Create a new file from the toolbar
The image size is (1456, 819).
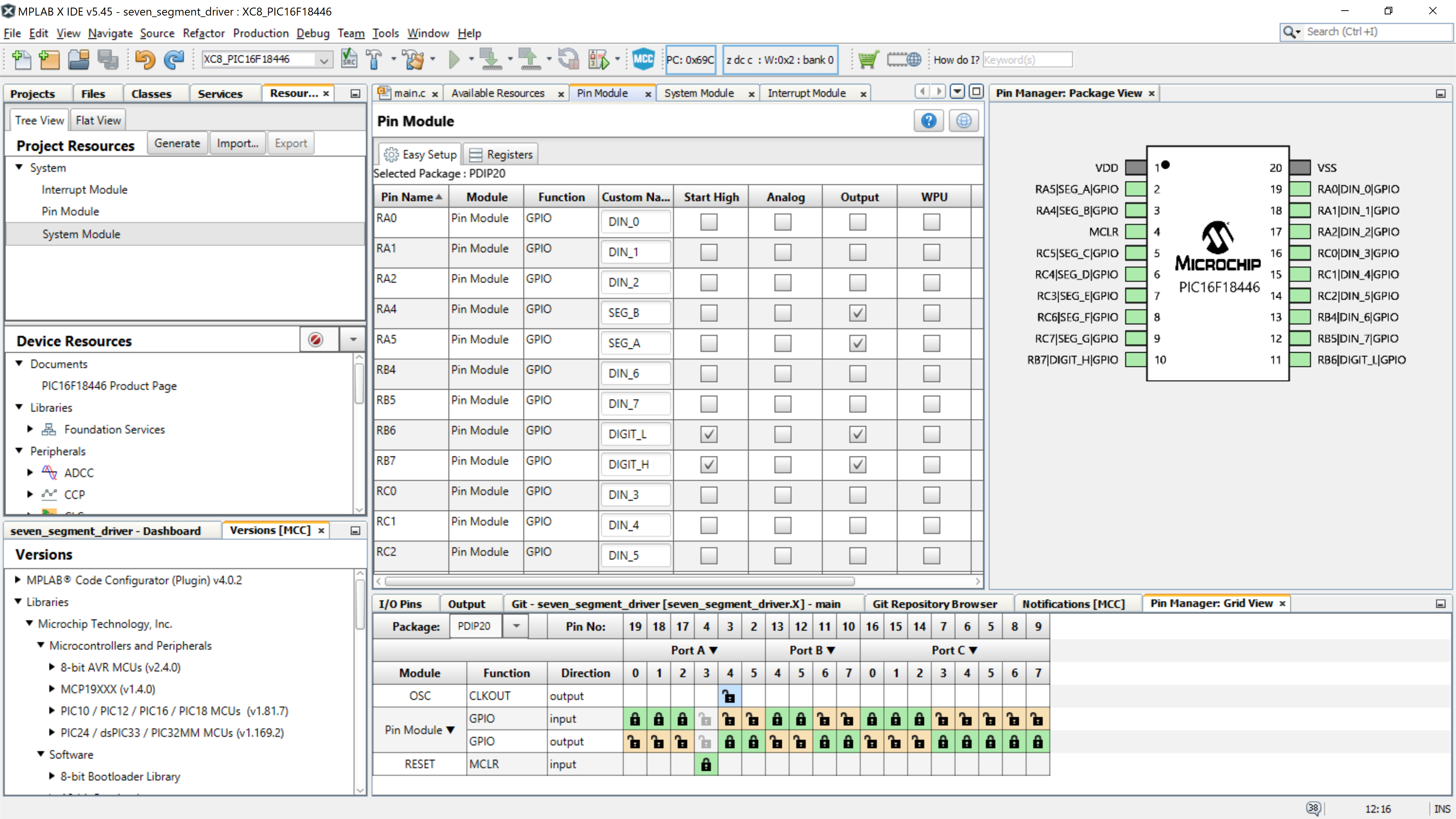[22, 60]
